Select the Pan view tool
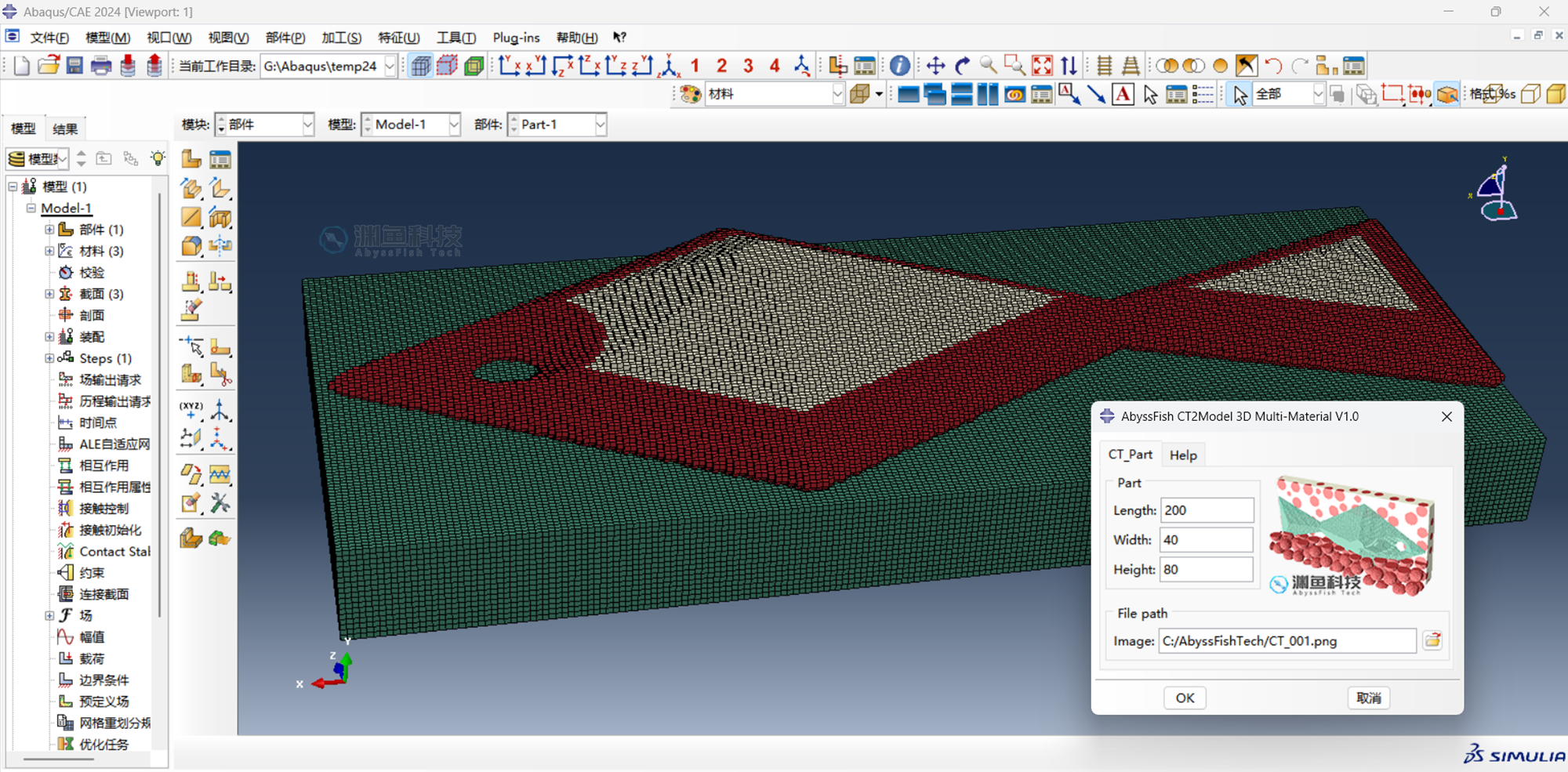 coord(935,66)
